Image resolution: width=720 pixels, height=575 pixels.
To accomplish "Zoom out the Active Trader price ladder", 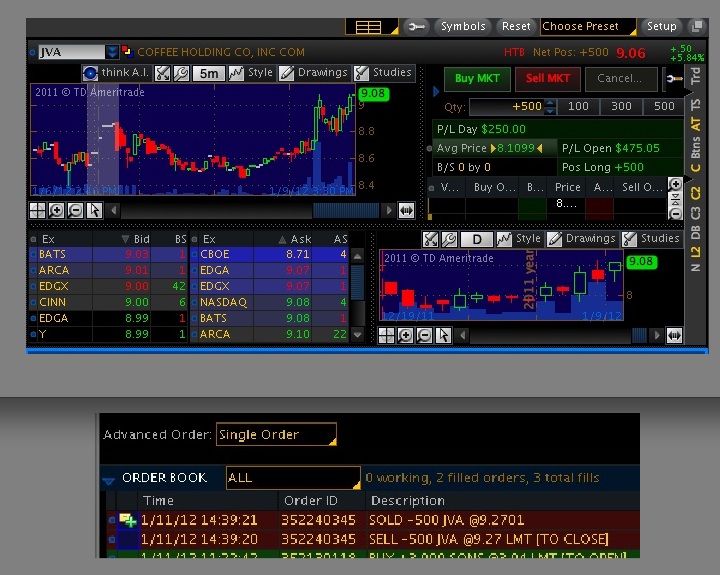I will click(675, 213).
